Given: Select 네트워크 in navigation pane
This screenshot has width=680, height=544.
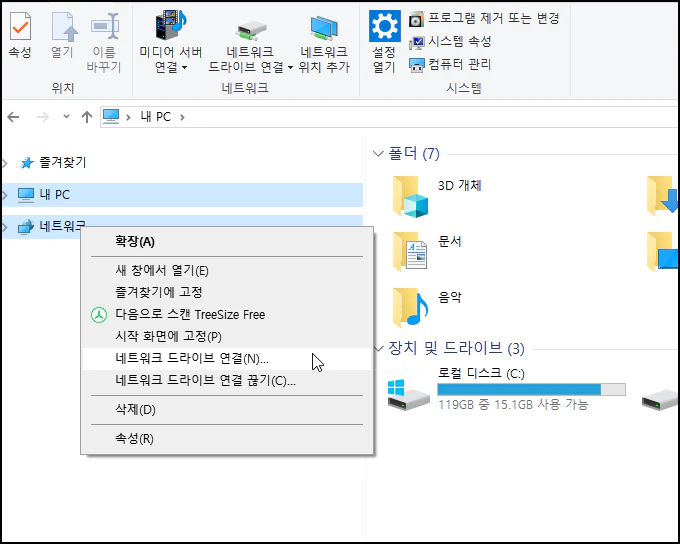Looking at the screenshot, I should [51, 226].
